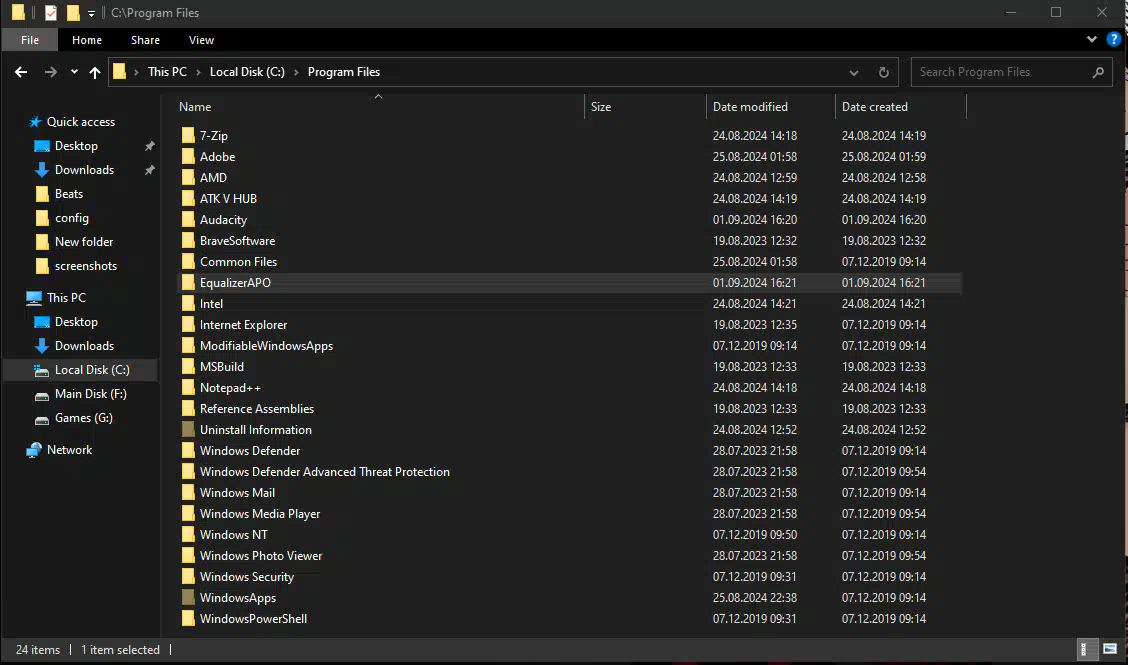Click the EqualizerAPO folder icon
This screenshot has width=1128, height=665.
[x=188, y=282]
